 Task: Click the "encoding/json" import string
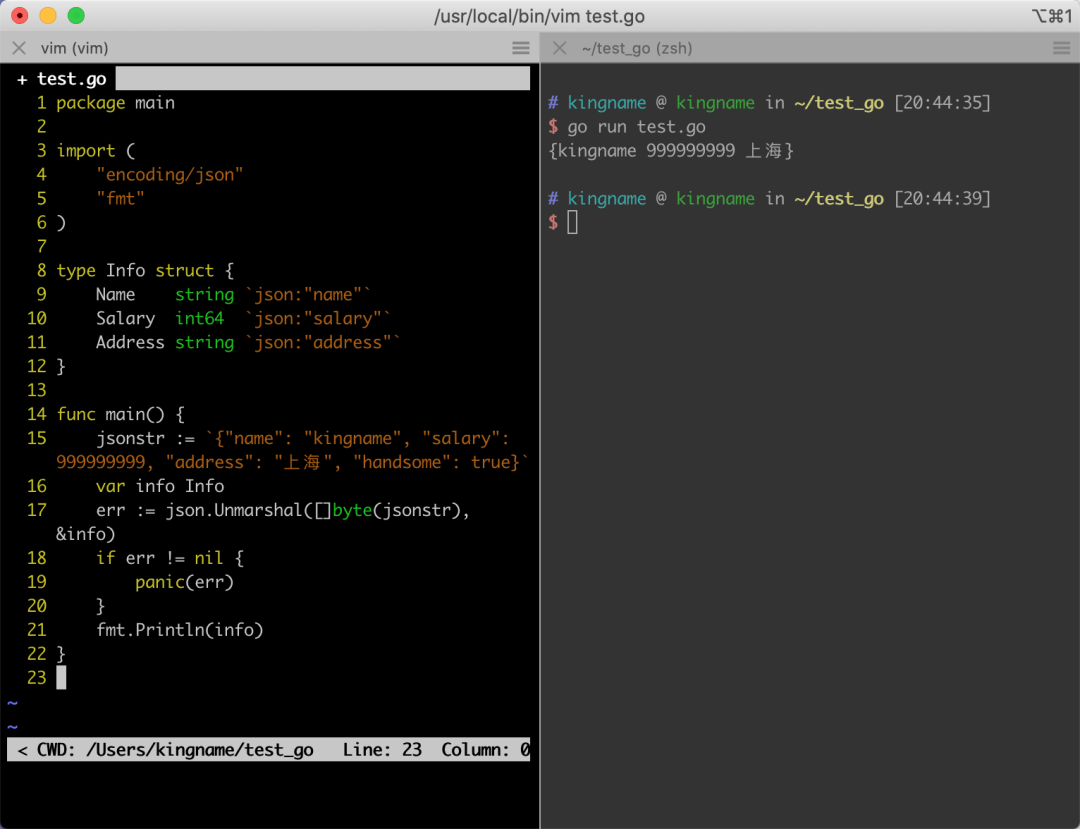170,175
